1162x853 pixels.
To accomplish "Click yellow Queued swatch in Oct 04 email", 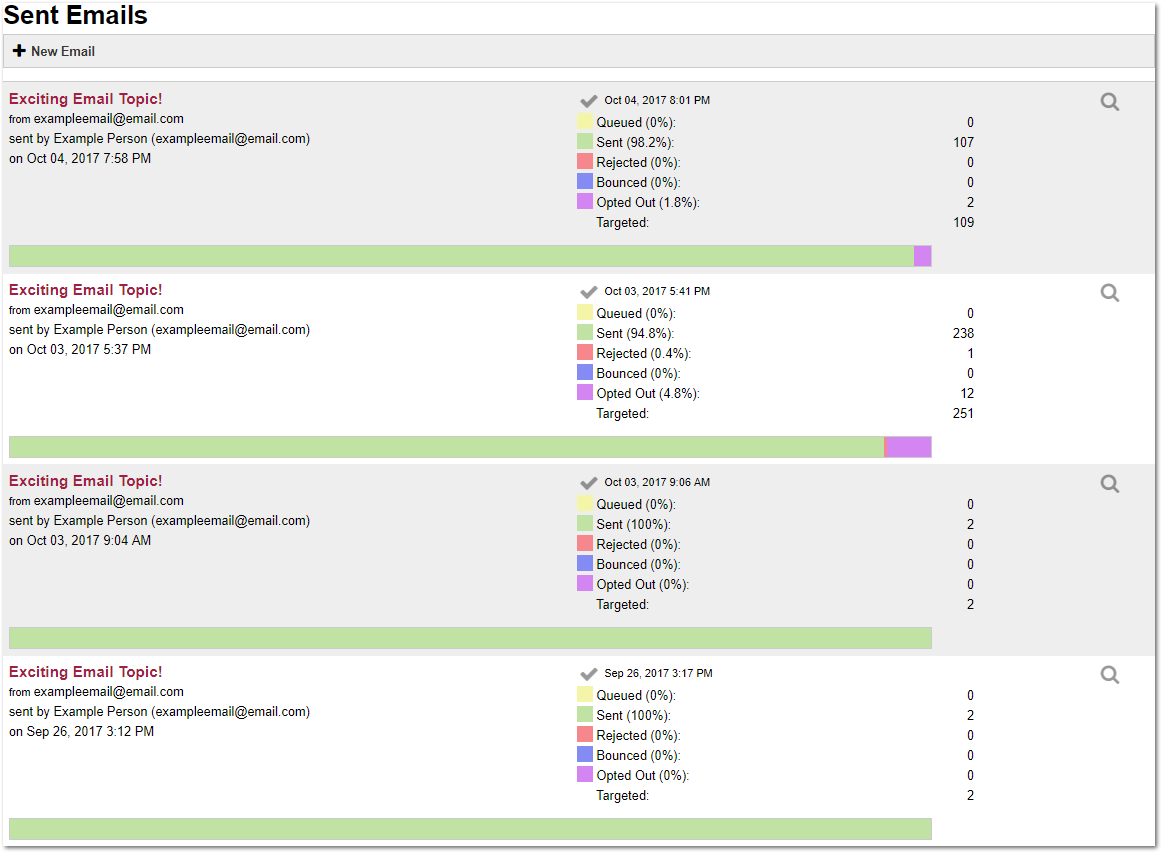I will pyautogui.click(x=585, y=122).
